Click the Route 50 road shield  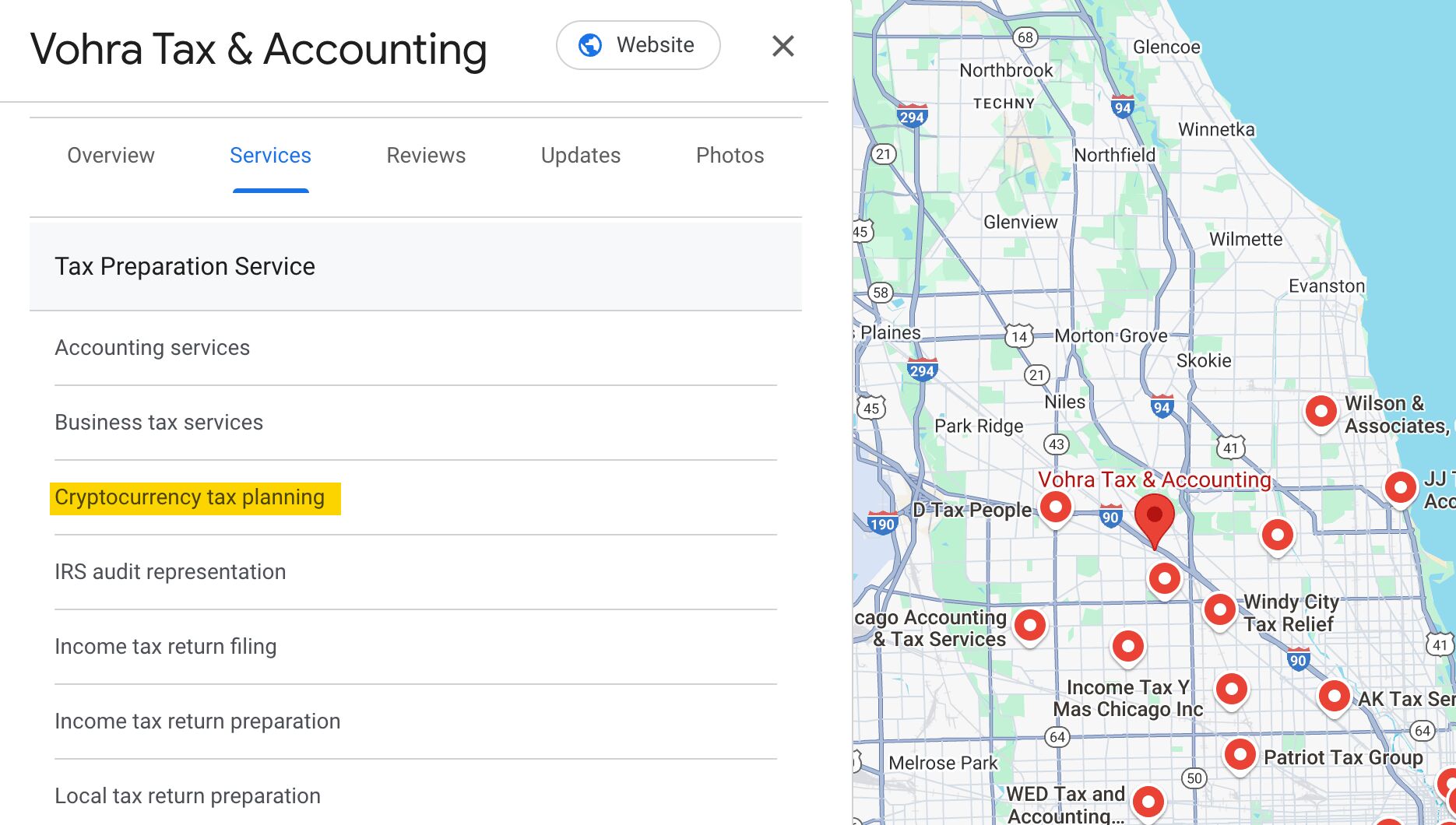(x=1194, y=778)
